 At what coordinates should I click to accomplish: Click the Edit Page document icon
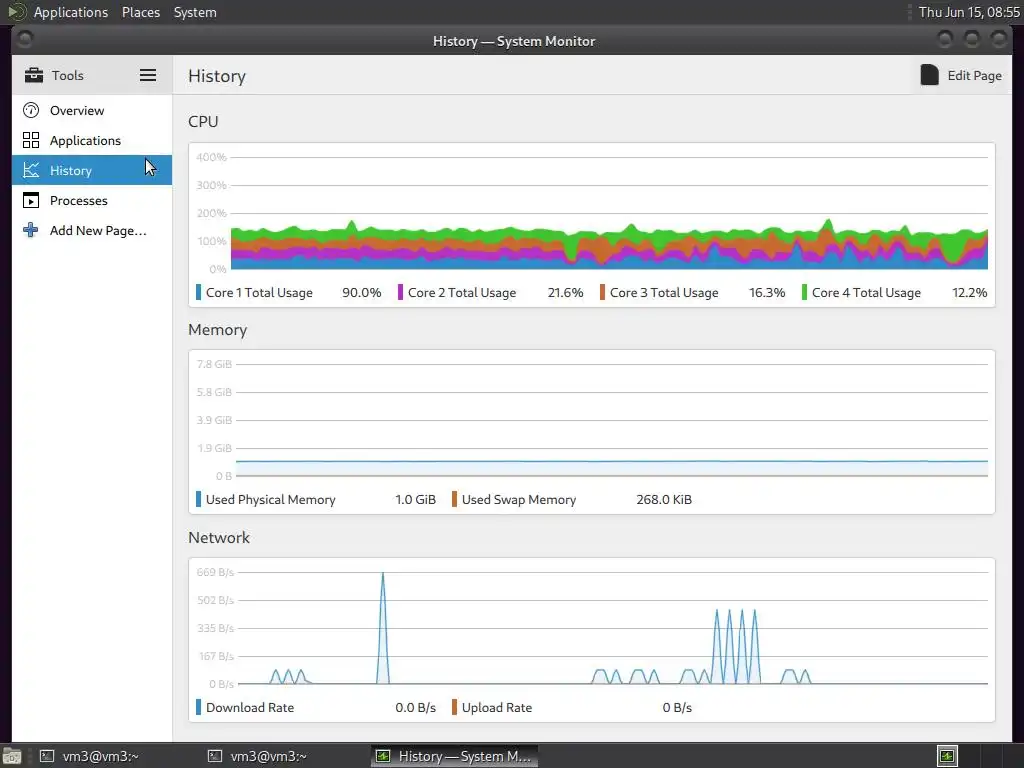click(x=929, y=75)
